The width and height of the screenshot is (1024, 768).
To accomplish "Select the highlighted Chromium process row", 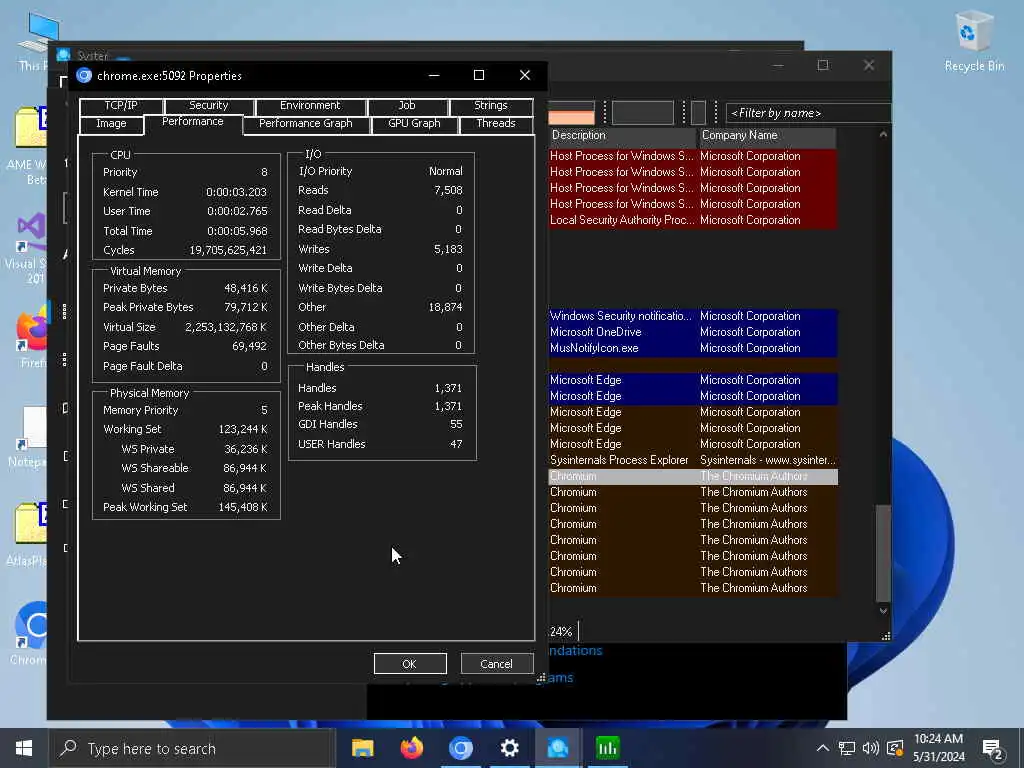I will (692, 477).
